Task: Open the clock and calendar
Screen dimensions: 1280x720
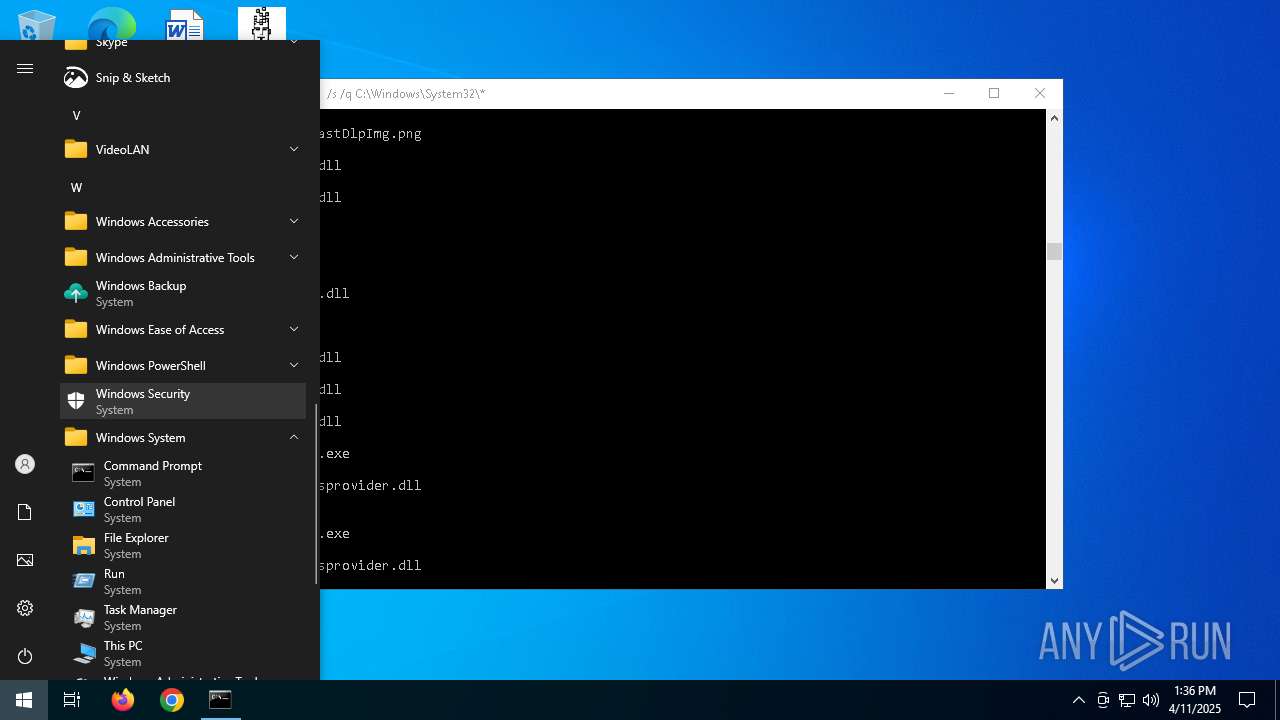Action: coord(1195,700)
